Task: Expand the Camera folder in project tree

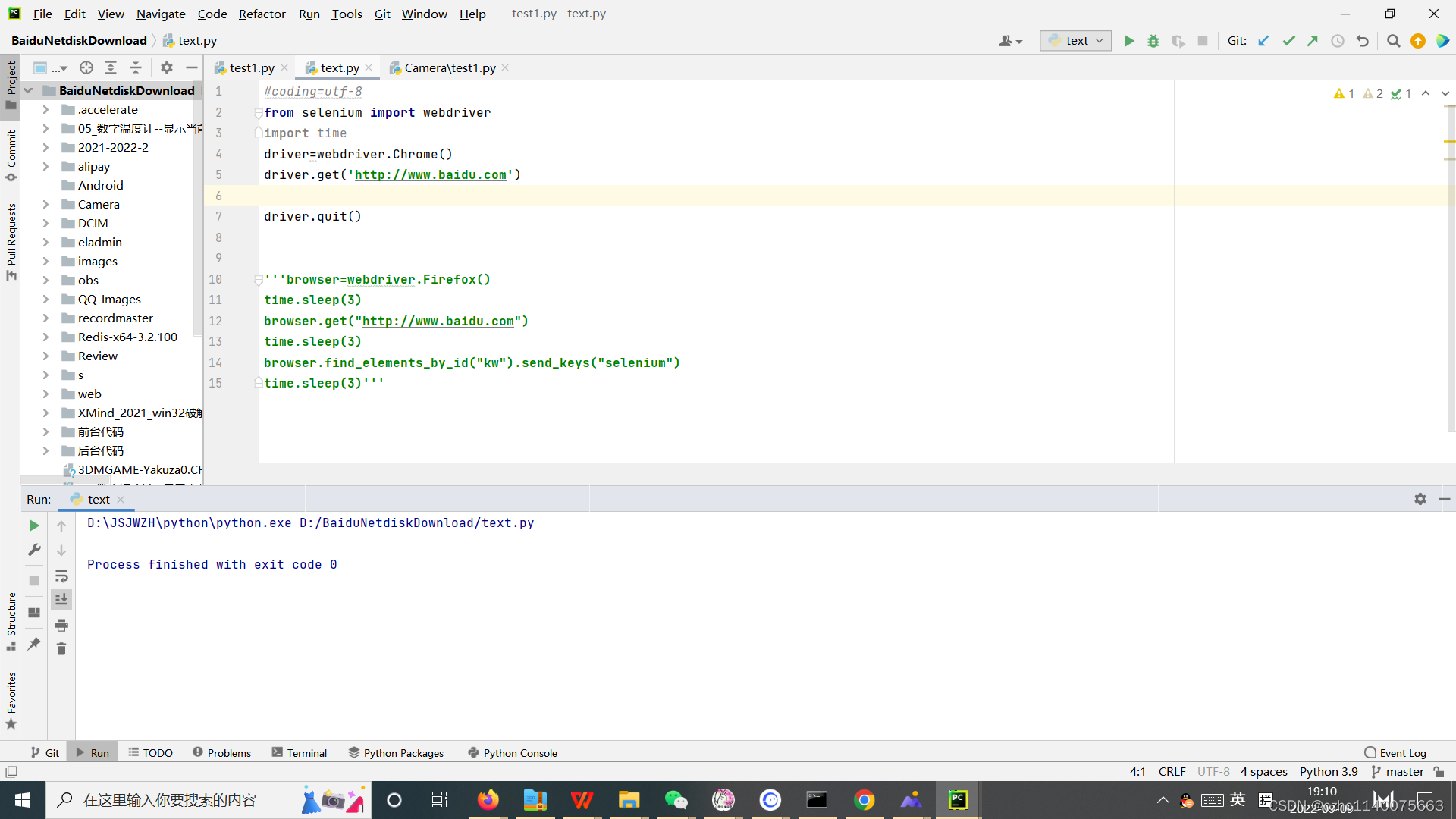Action: point(45,204)
